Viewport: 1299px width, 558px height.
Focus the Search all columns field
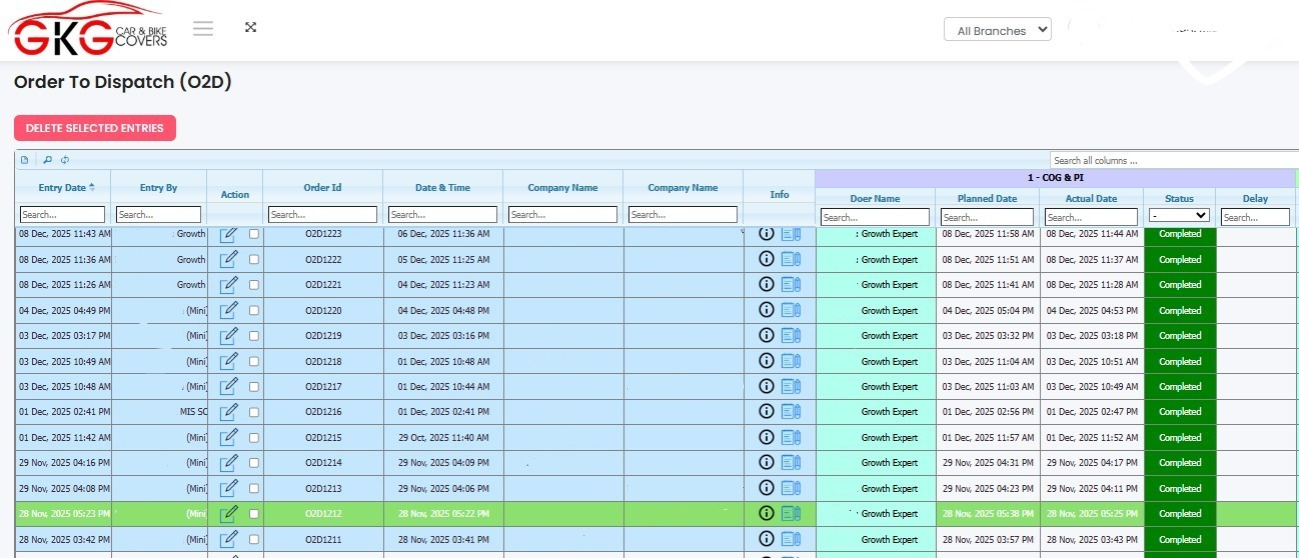click(x=1170, y=160)
